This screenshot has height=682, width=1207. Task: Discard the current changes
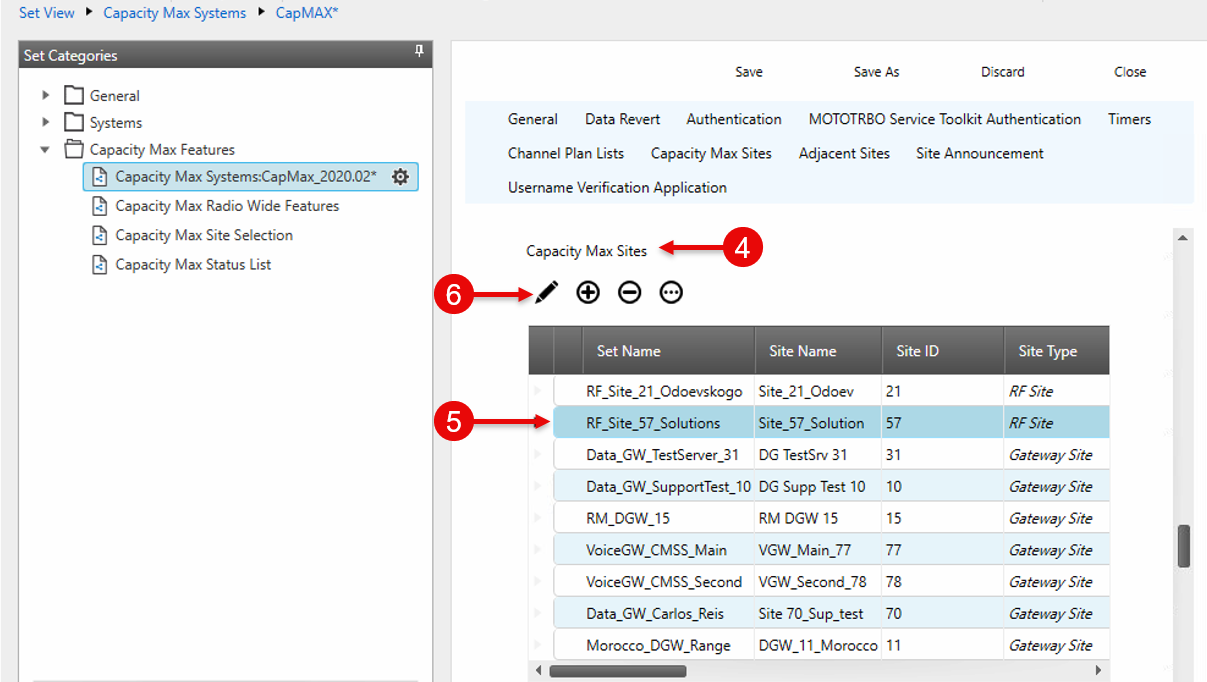tap(1002, 71)
